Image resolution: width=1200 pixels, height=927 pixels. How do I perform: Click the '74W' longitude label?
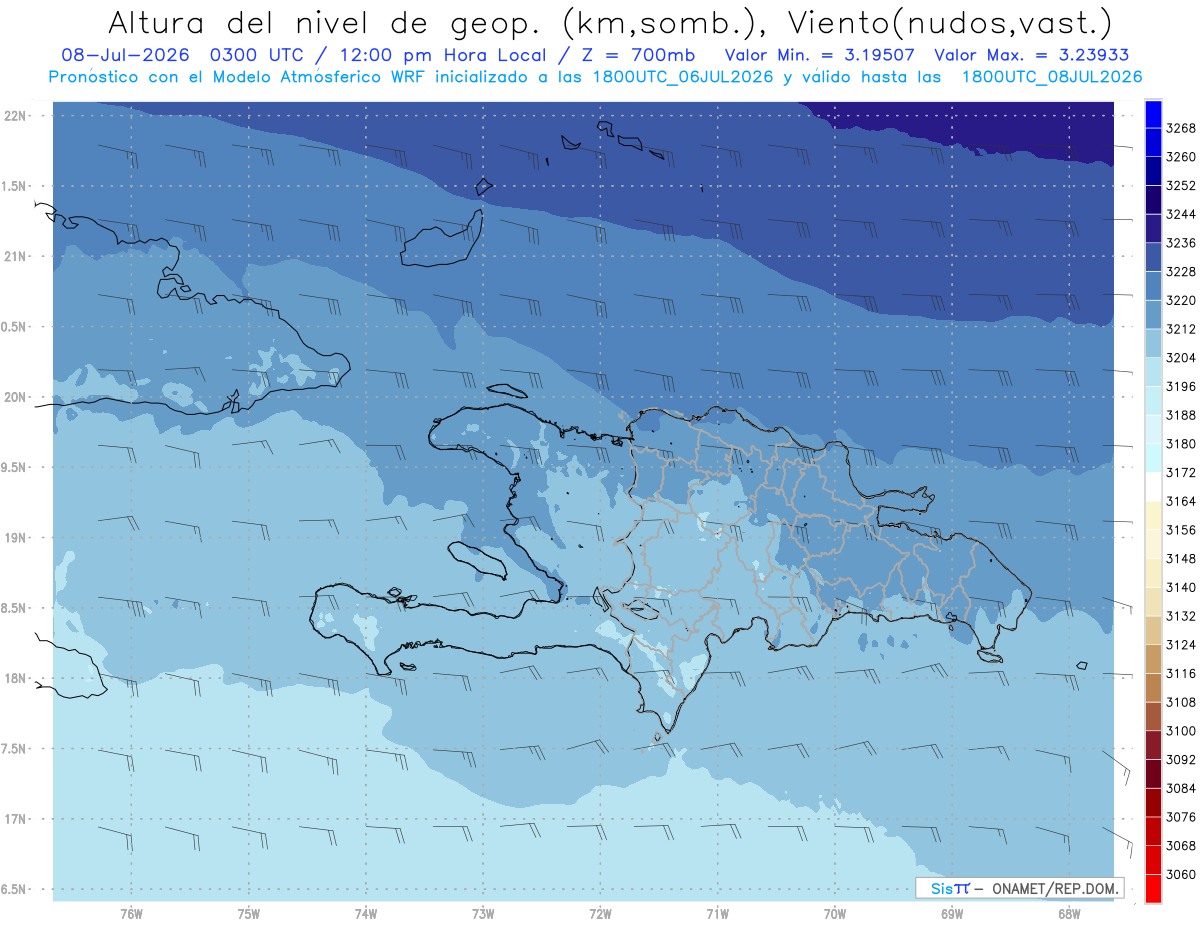pos(366,914)
